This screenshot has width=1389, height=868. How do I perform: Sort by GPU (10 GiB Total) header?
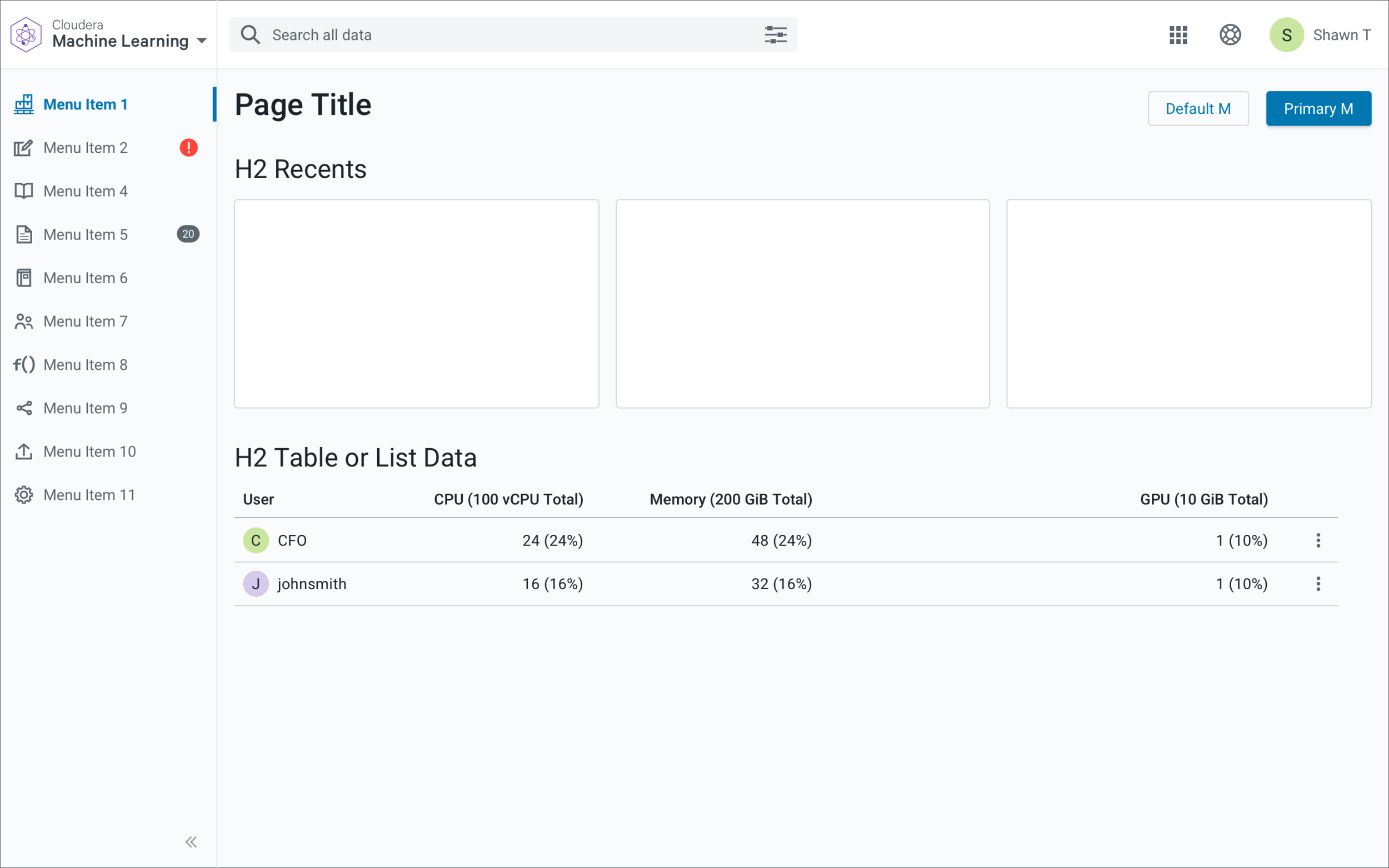pos(1203,499)
